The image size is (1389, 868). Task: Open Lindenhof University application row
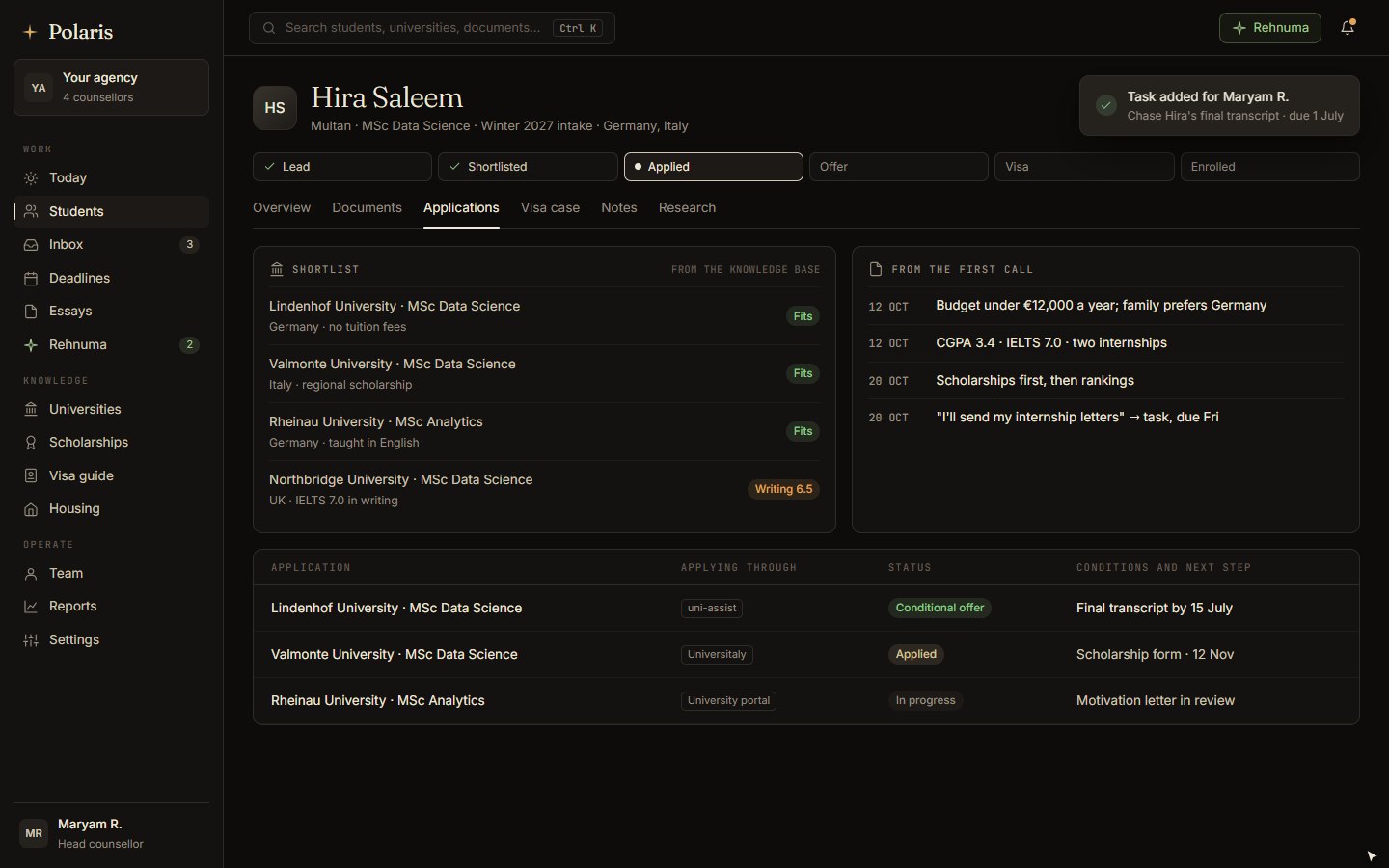805,609
